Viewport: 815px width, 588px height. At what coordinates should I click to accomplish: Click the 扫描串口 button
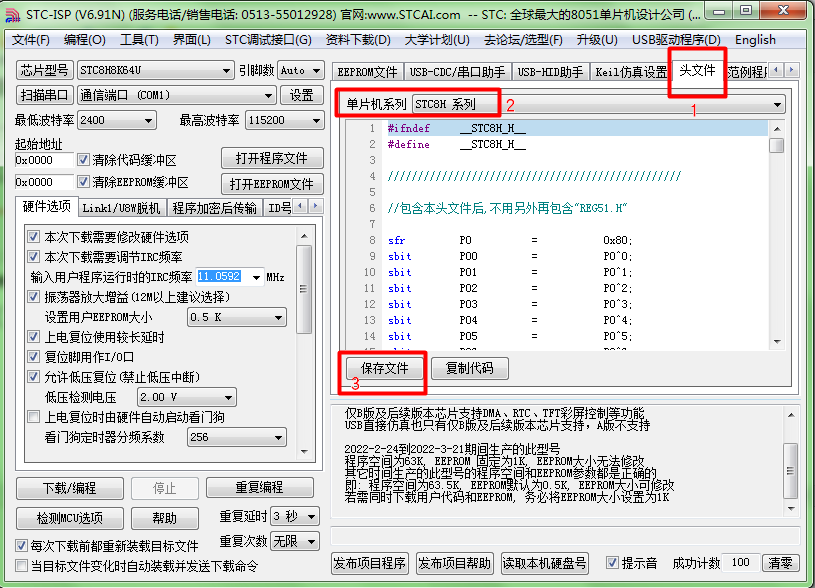pyautogui.click(x=45, y=95)
